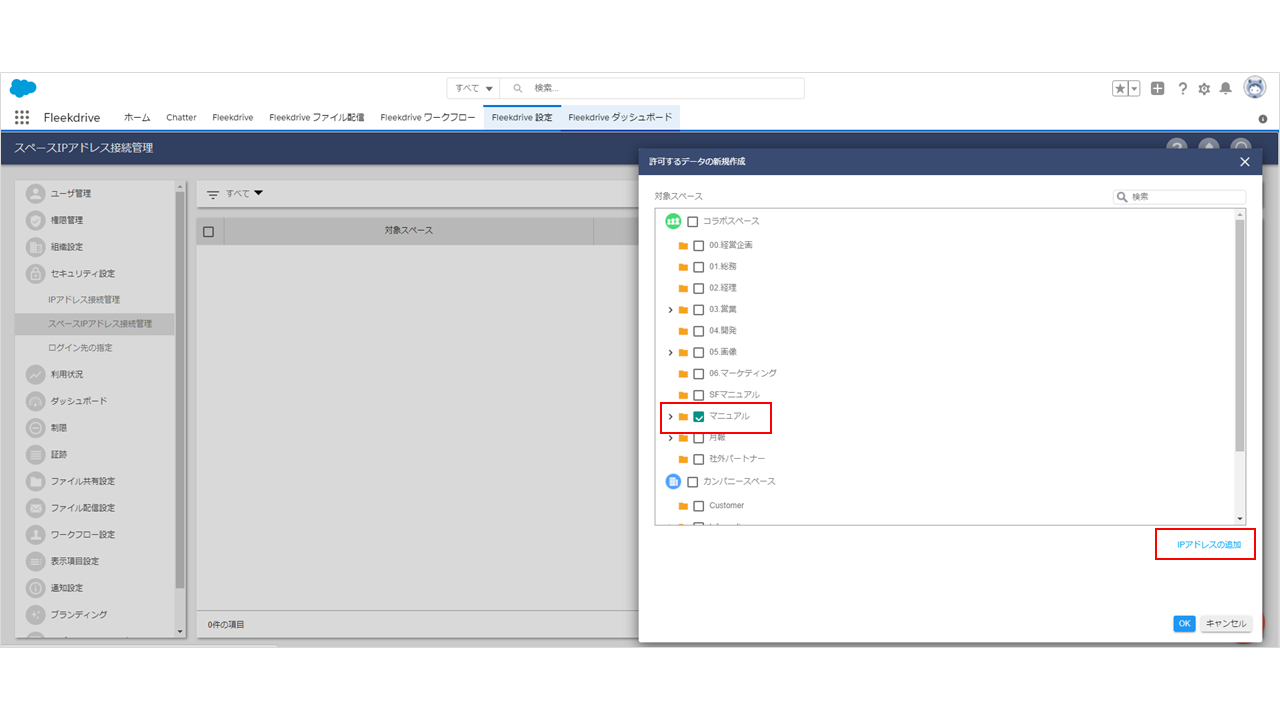Switch to Fleekdrive ダッシュボード tab
Viewport: 1280px width, 720px height.
pyautogui.click(x=620, y=117)
